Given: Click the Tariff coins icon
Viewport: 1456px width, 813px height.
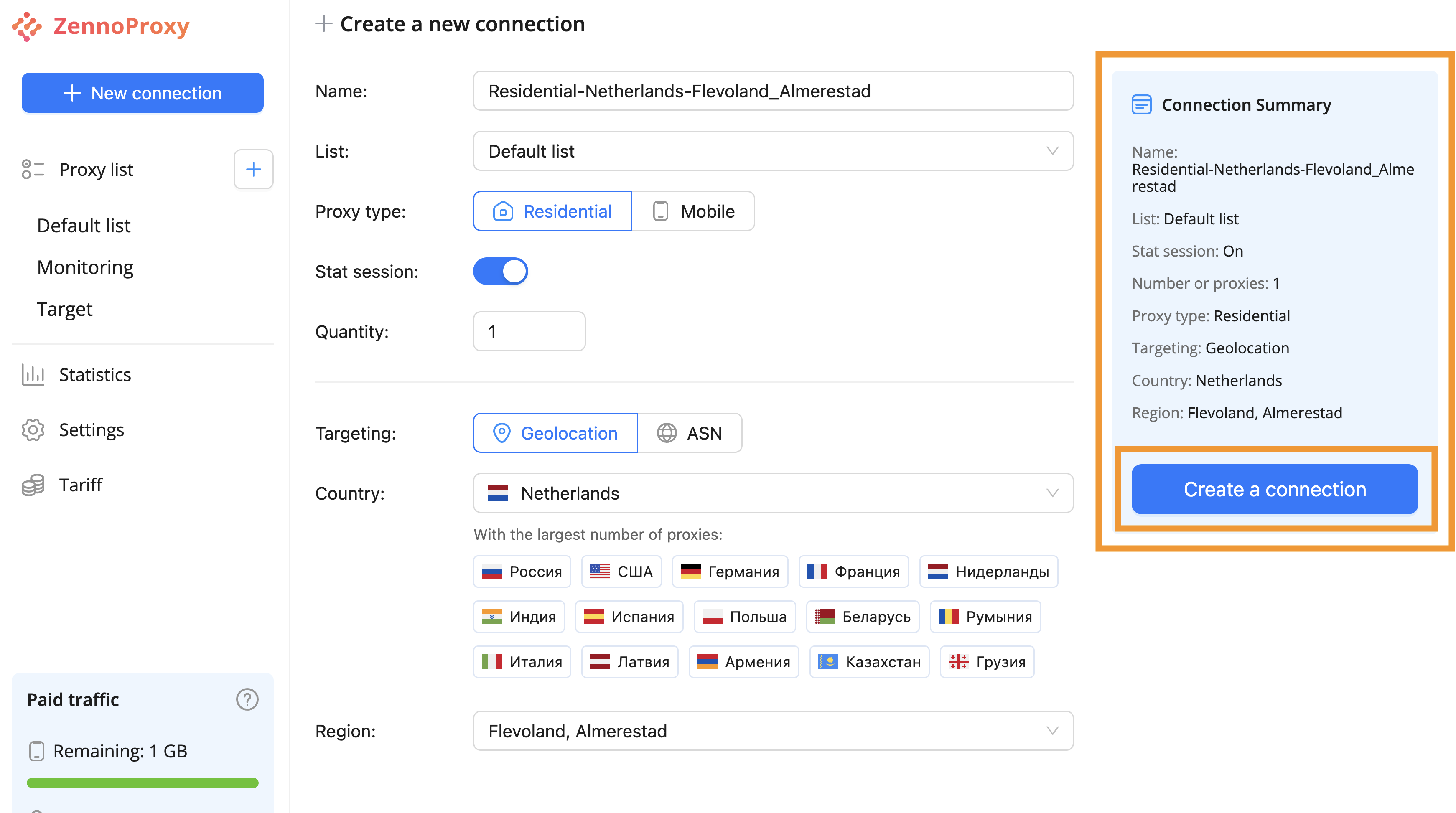Looking at the screenshot, I should (x=33, y=485).
